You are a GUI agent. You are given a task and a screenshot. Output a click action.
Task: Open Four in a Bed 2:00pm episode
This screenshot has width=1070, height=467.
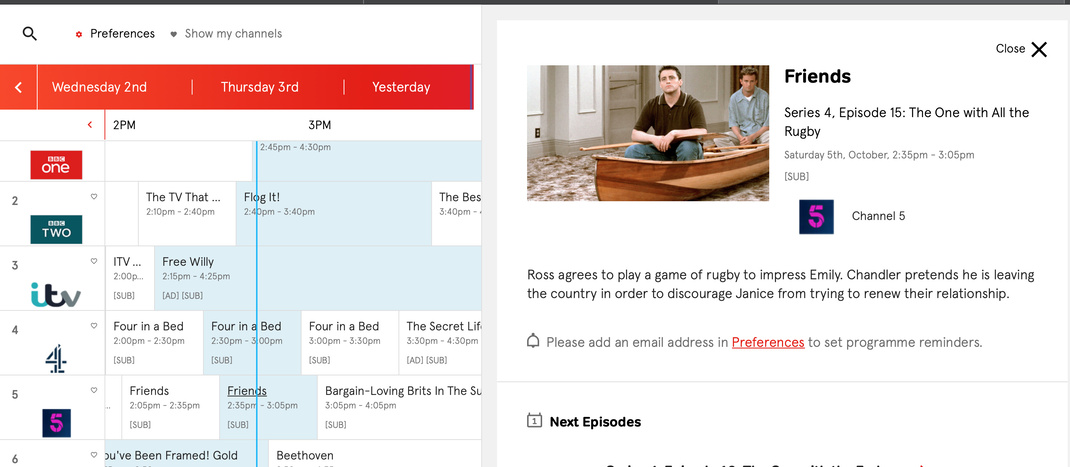tap(154, 343)
